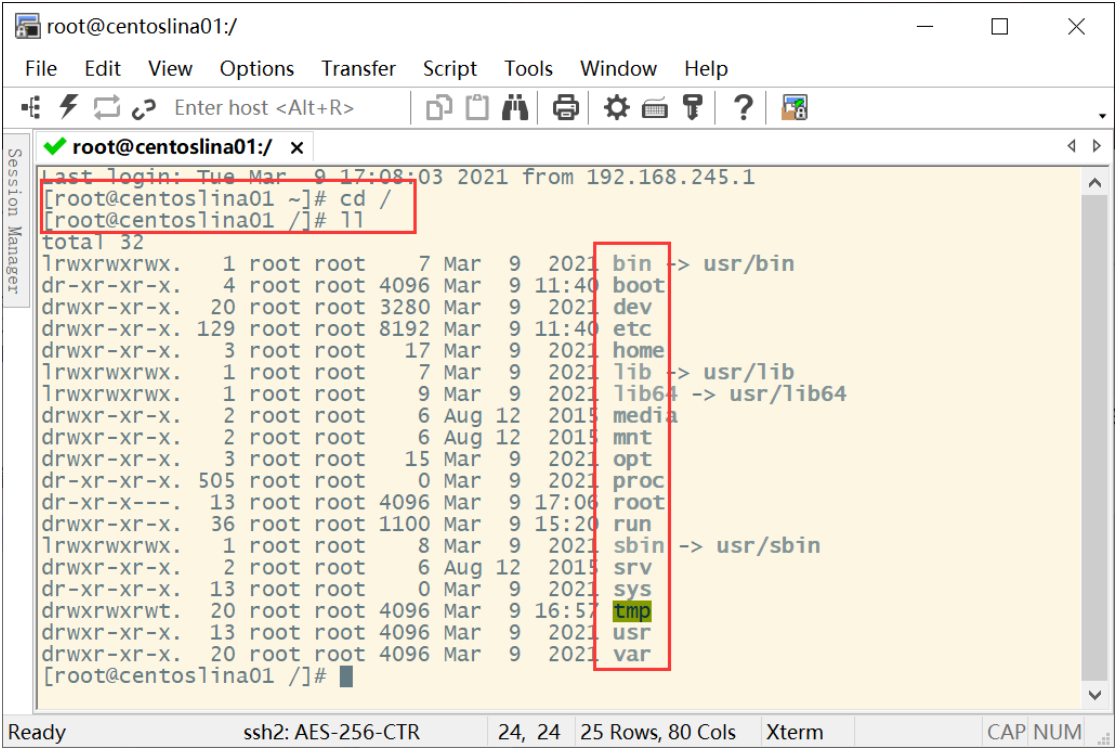This screenshot has width=1116, height=749.
Task: Click tab scroll left arrow
Action: coord(1072,146)
